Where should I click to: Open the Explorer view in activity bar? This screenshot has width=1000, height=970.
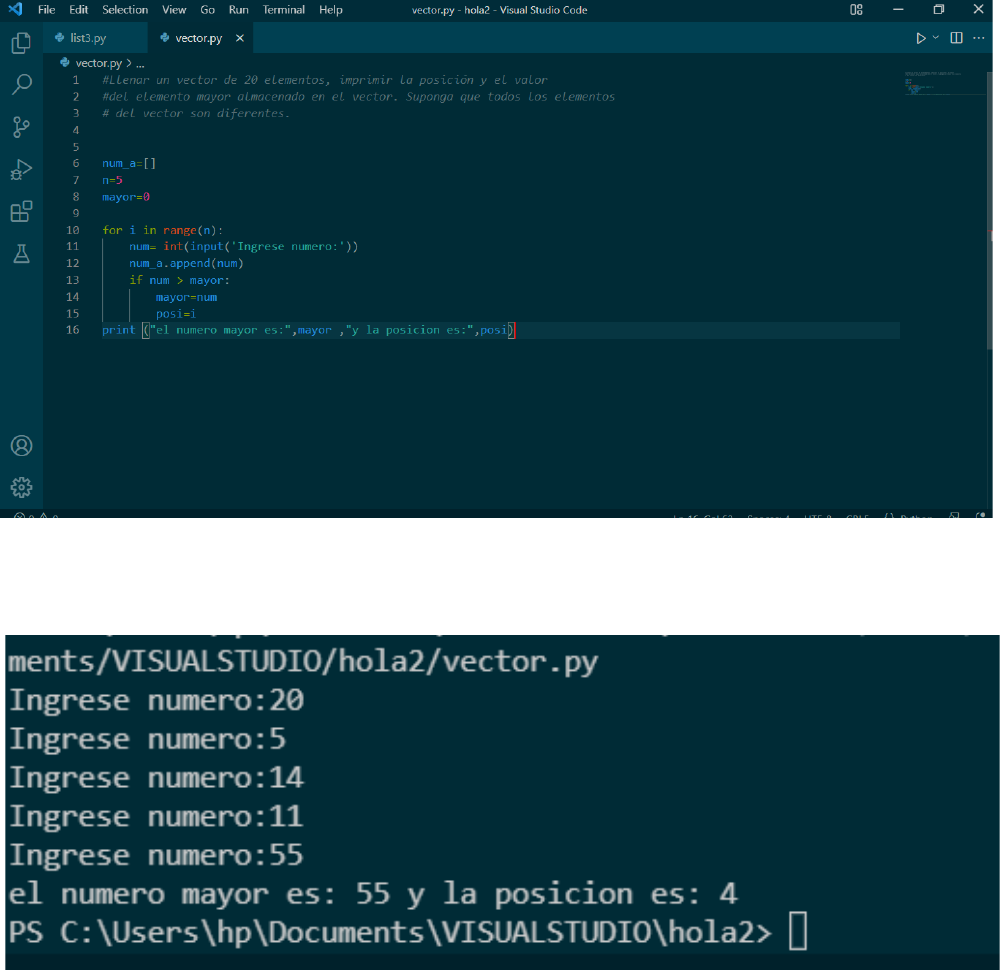(21, 43)
